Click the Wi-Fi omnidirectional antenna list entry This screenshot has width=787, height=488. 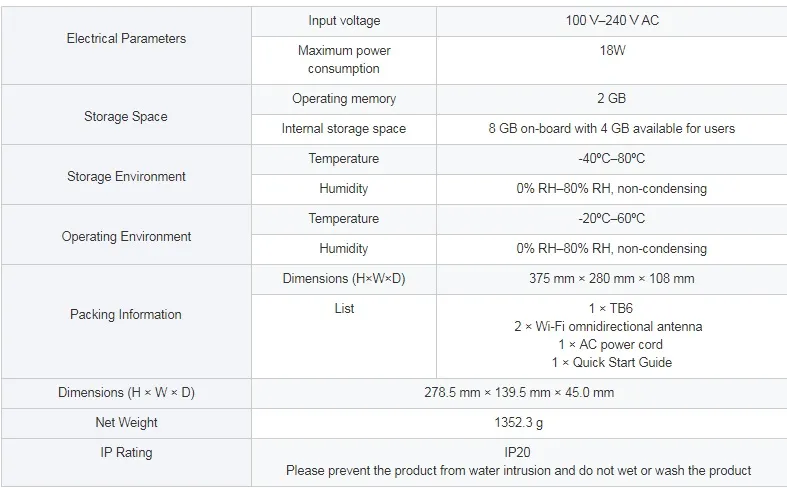tap(611, 327)
